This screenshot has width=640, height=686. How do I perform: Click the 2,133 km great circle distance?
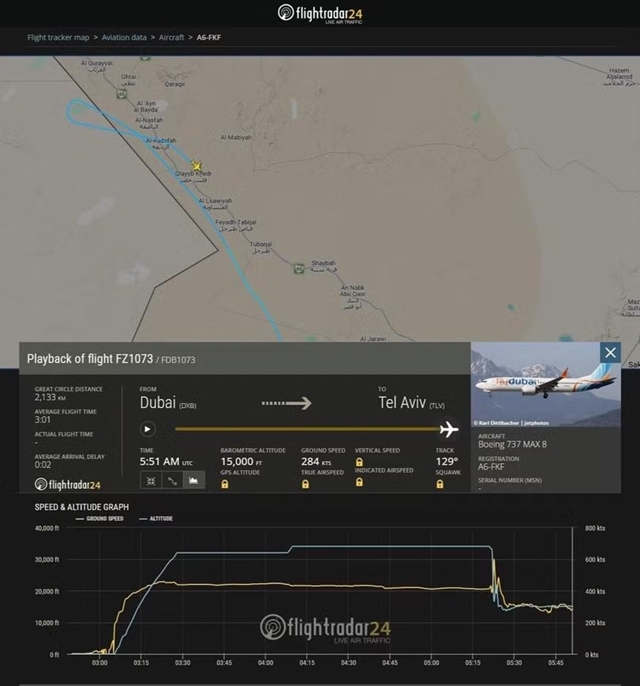coord(50,397)
